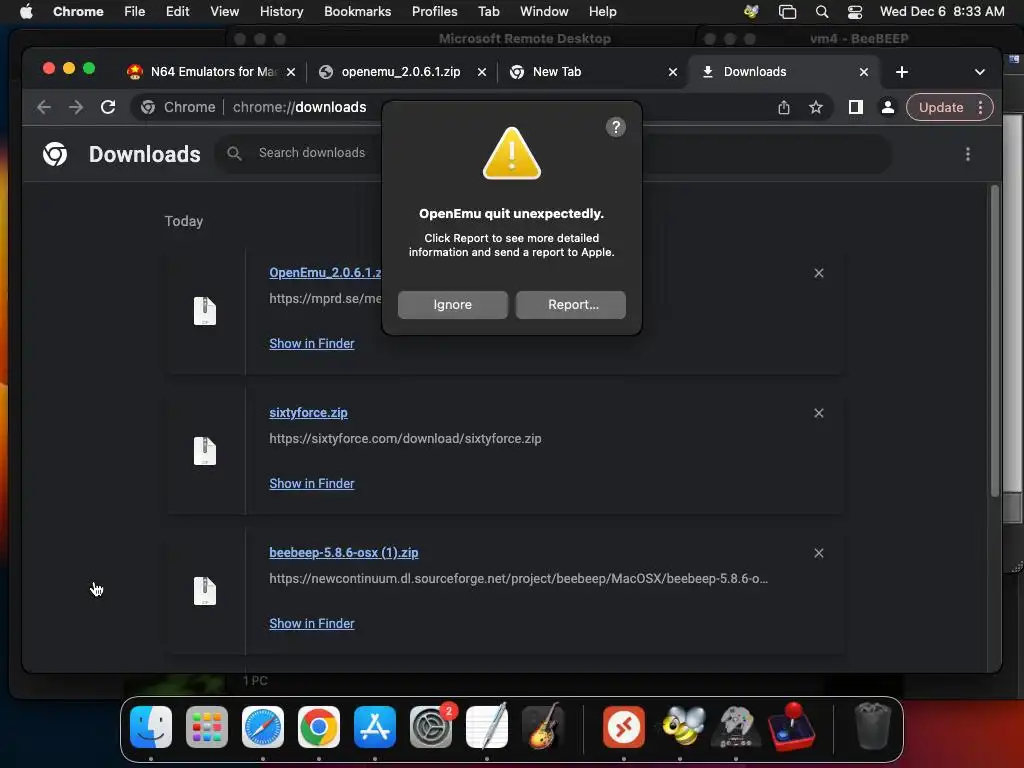
Task: Click the beebeep zip file icon
Action: [204, 591]
